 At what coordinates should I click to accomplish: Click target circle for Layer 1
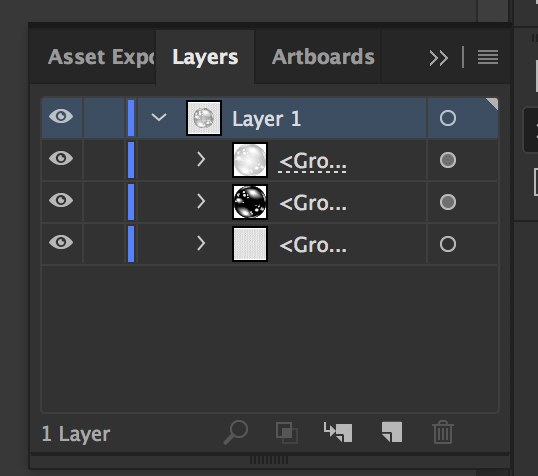tap(448, 118)
